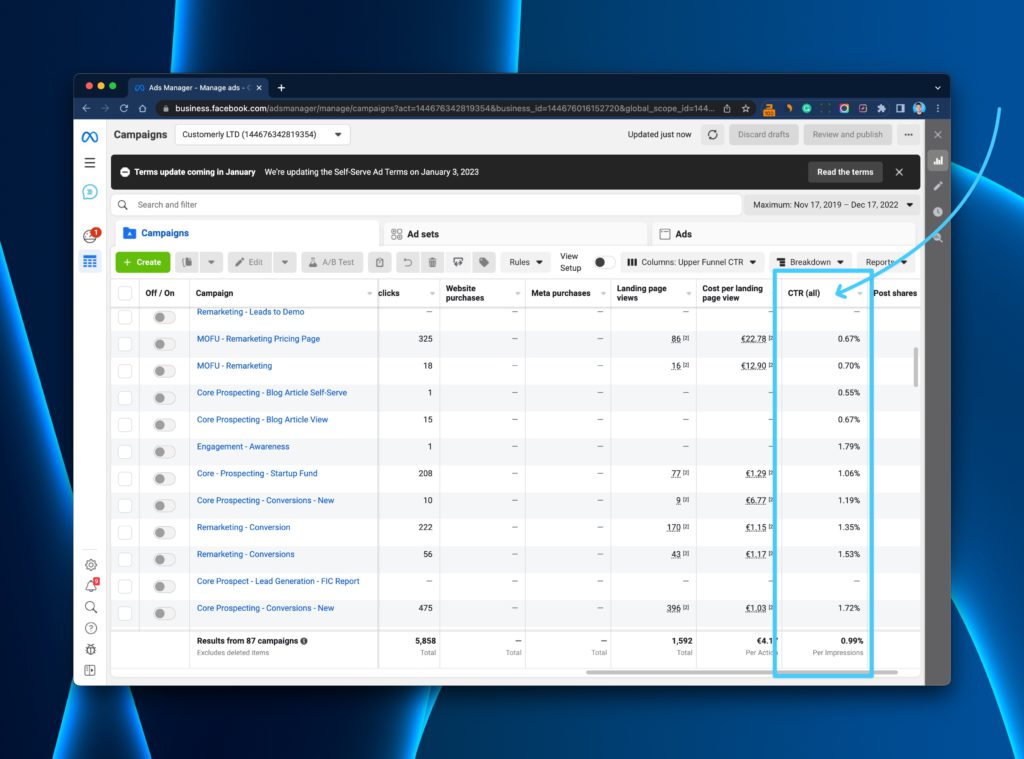
Task: Reload page with browser refresh button
Action: [123, 108]
